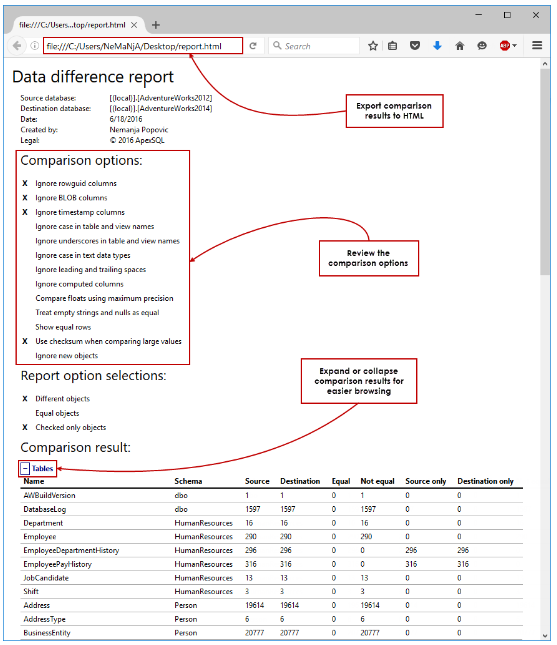Open the downloads arrow icon
The width and height of the screenshot is (557, 645).
point(437,46)
